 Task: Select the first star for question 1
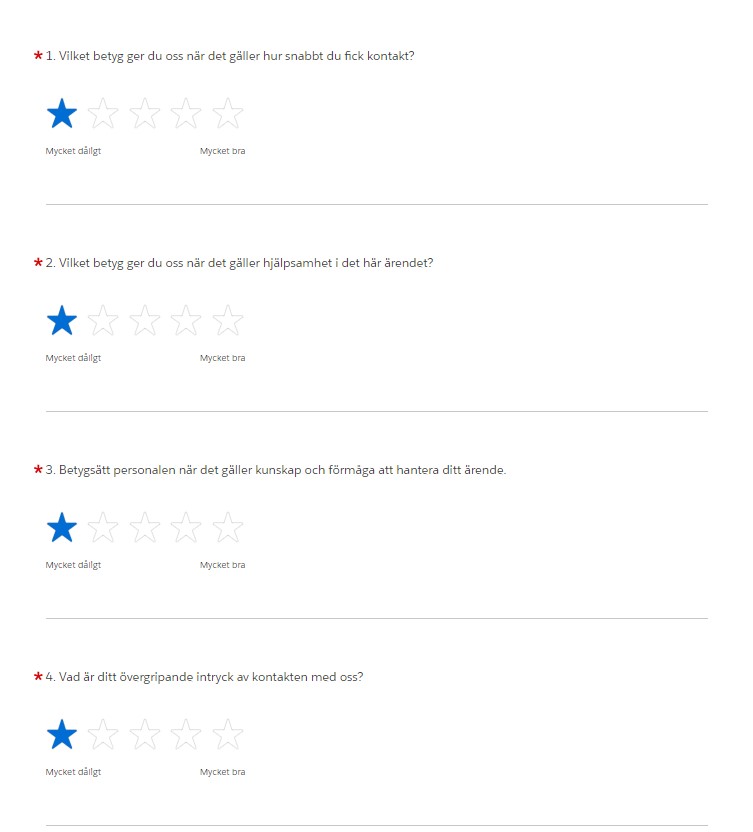point(62,114)
